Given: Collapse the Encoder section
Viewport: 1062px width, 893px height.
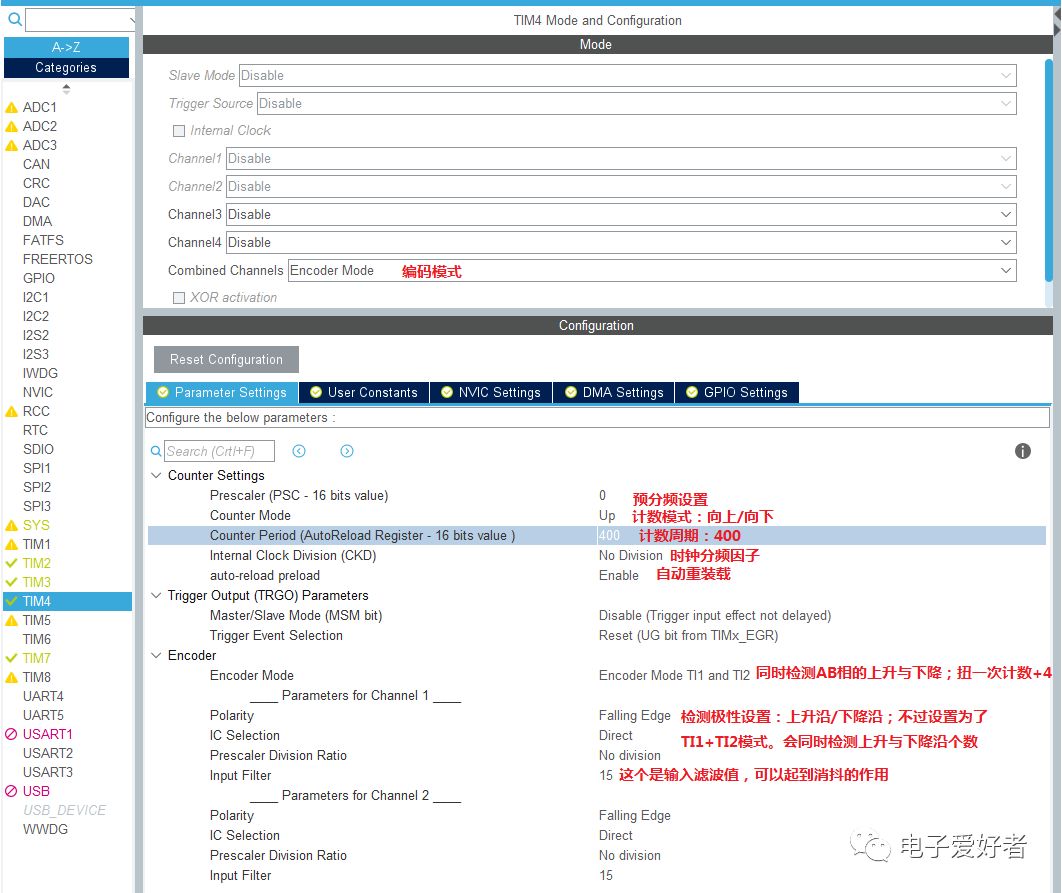Looking at the screenshot, I should 156,655.
